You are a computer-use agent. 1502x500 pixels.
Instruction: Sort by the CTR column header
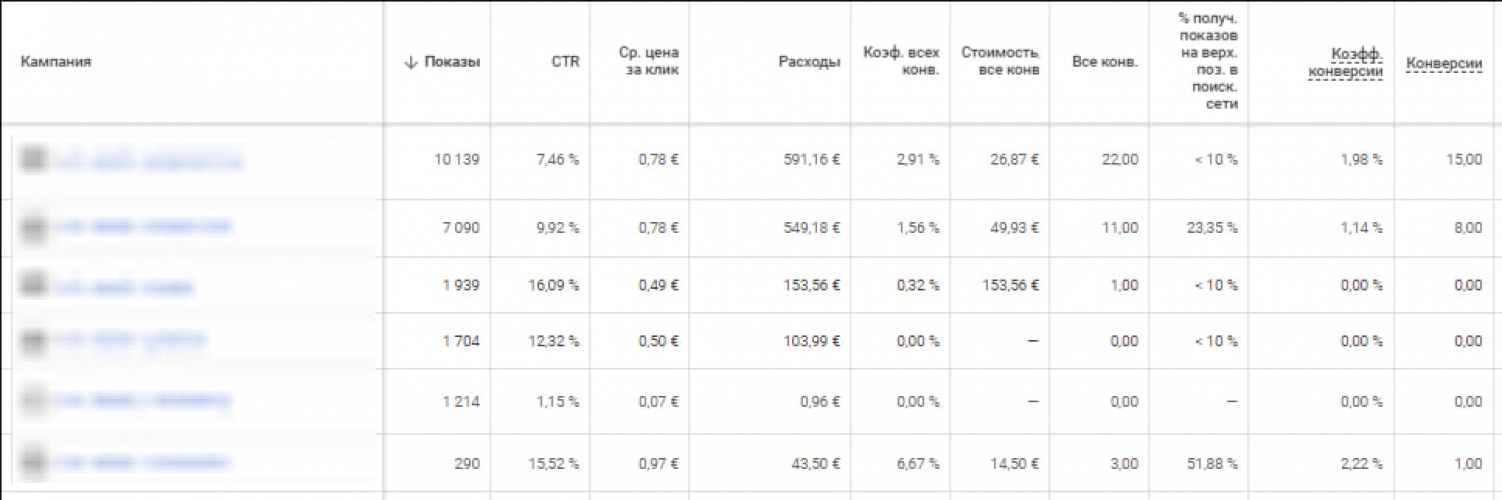(565, 62)
